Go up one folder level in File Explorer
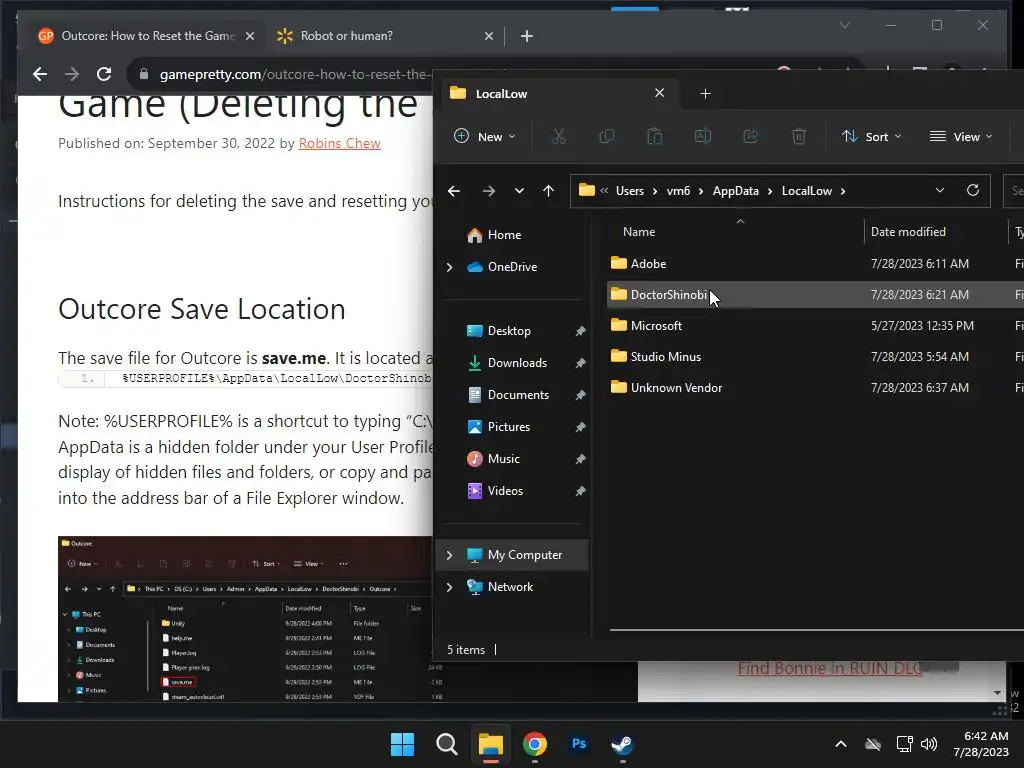Viewport: 1024px width, 768px height. 549,191
